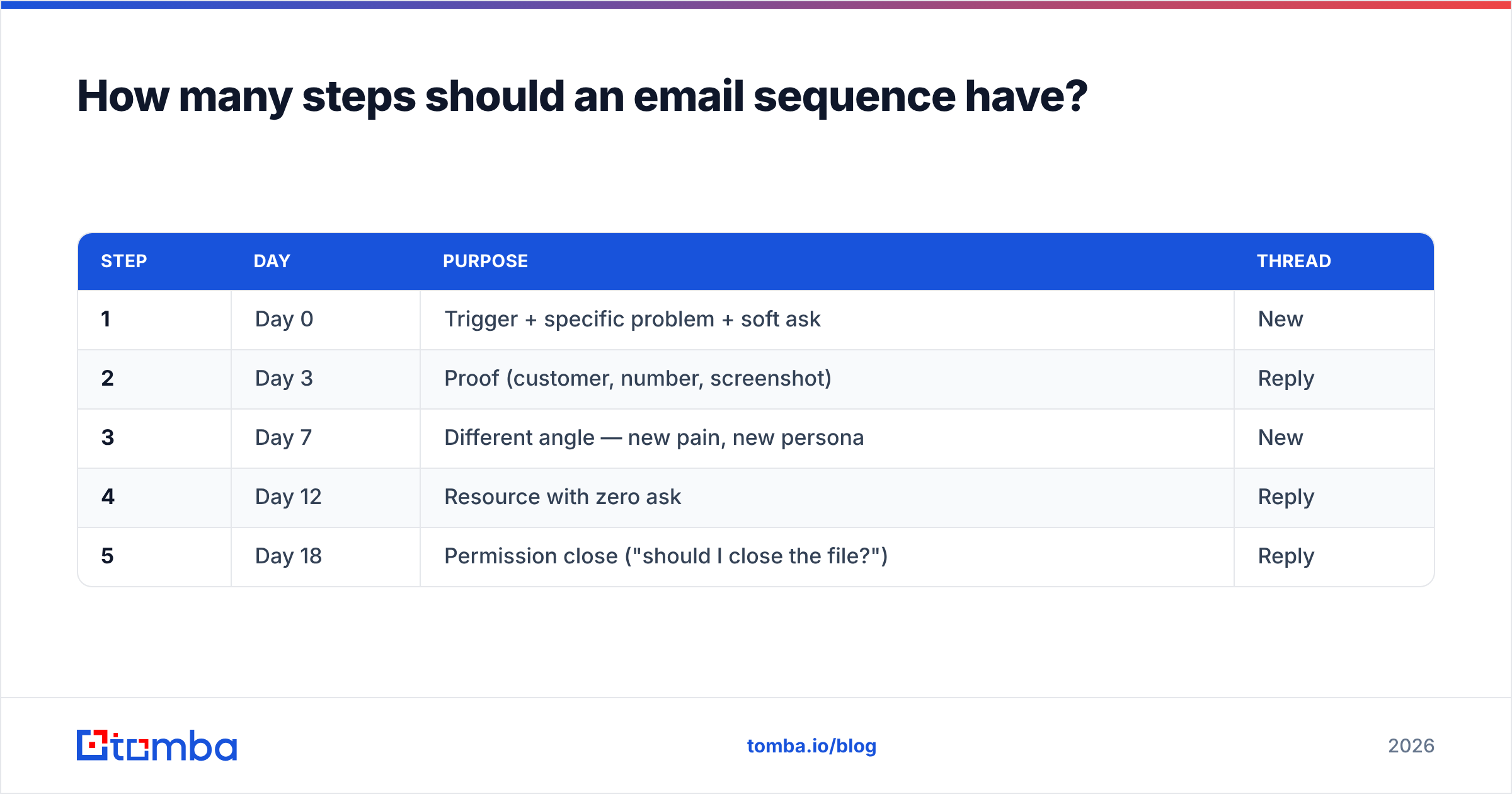Click the 'Day 0' cell
The width and height of the screenshot is (1512, 794).
pyautogui.click(x=326, y=319)
